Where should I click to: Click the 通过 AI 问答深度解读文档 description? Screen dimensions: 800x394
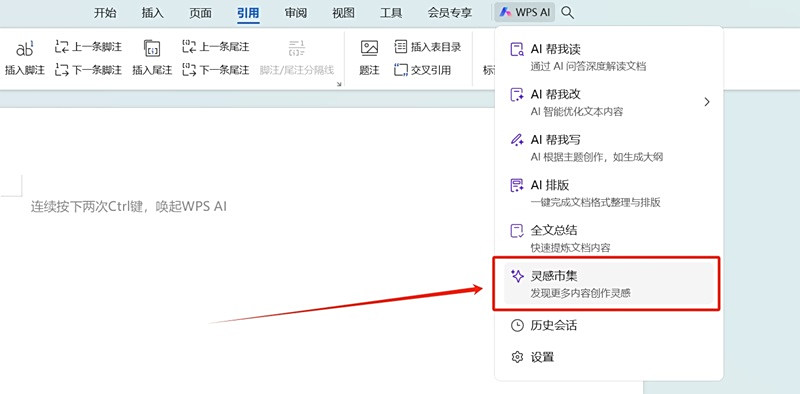click(x=589, y=66)
